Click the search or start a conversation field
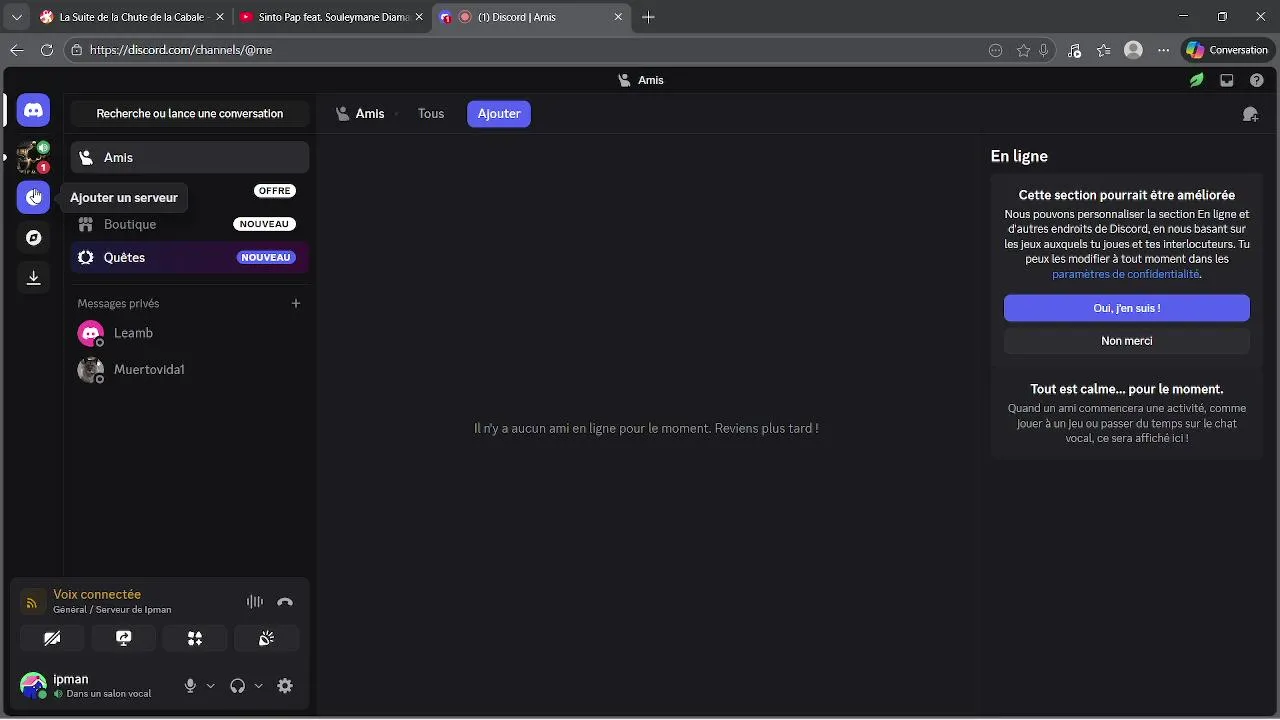This screenshot has height=720, width=1280. [x=190, y=114]
